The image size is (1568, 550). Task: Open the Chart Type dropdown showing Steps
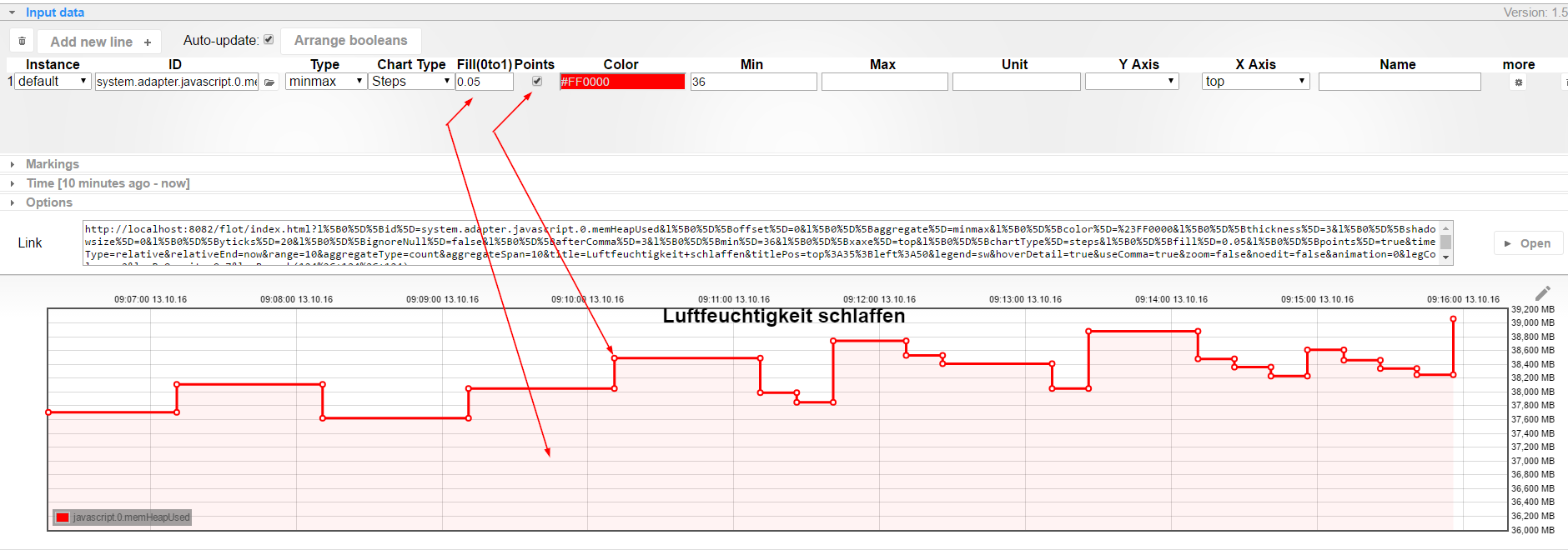(x=411, y=82)
